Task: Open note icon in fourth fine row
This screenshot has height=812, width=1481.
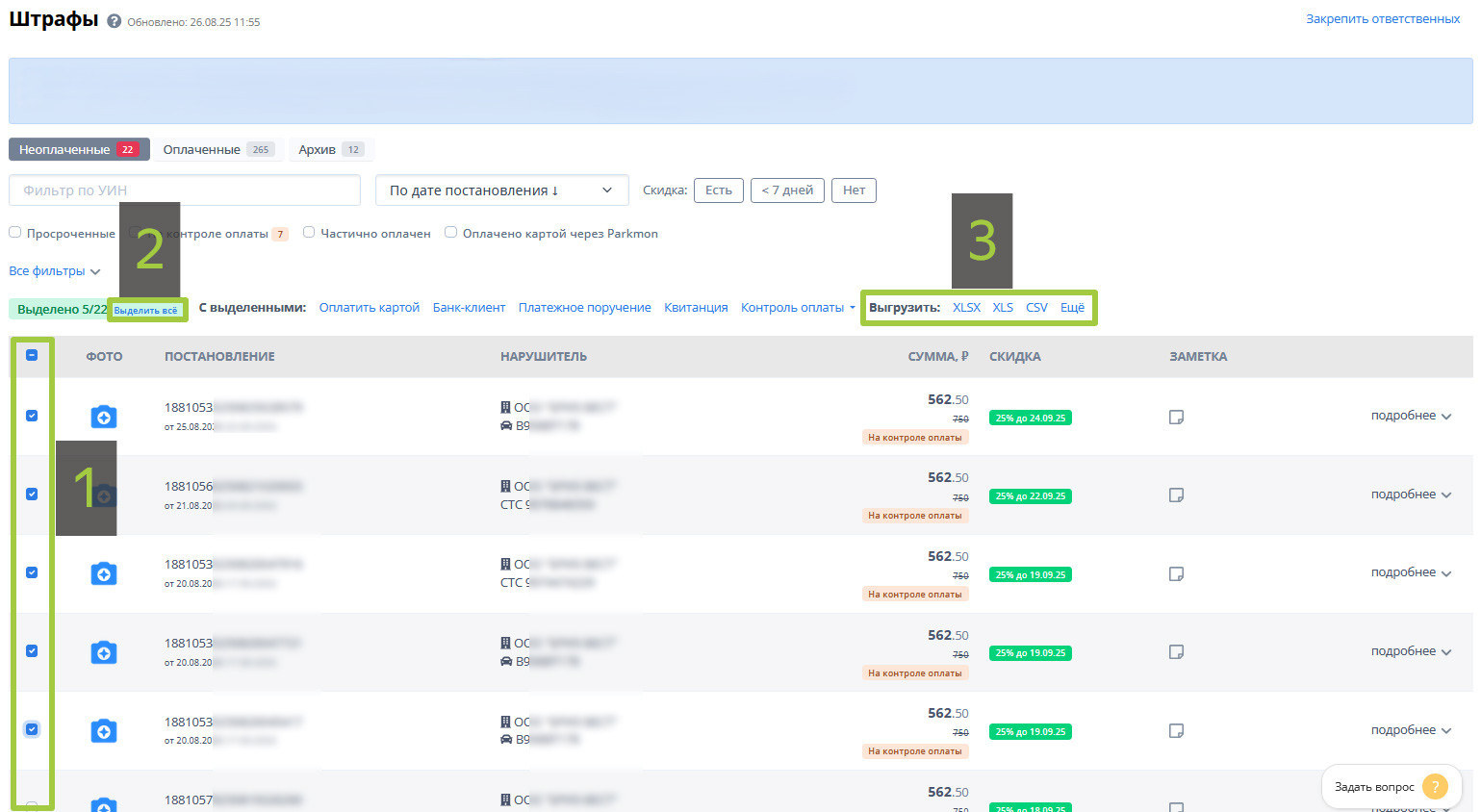Action: [x=1176, y=651]
